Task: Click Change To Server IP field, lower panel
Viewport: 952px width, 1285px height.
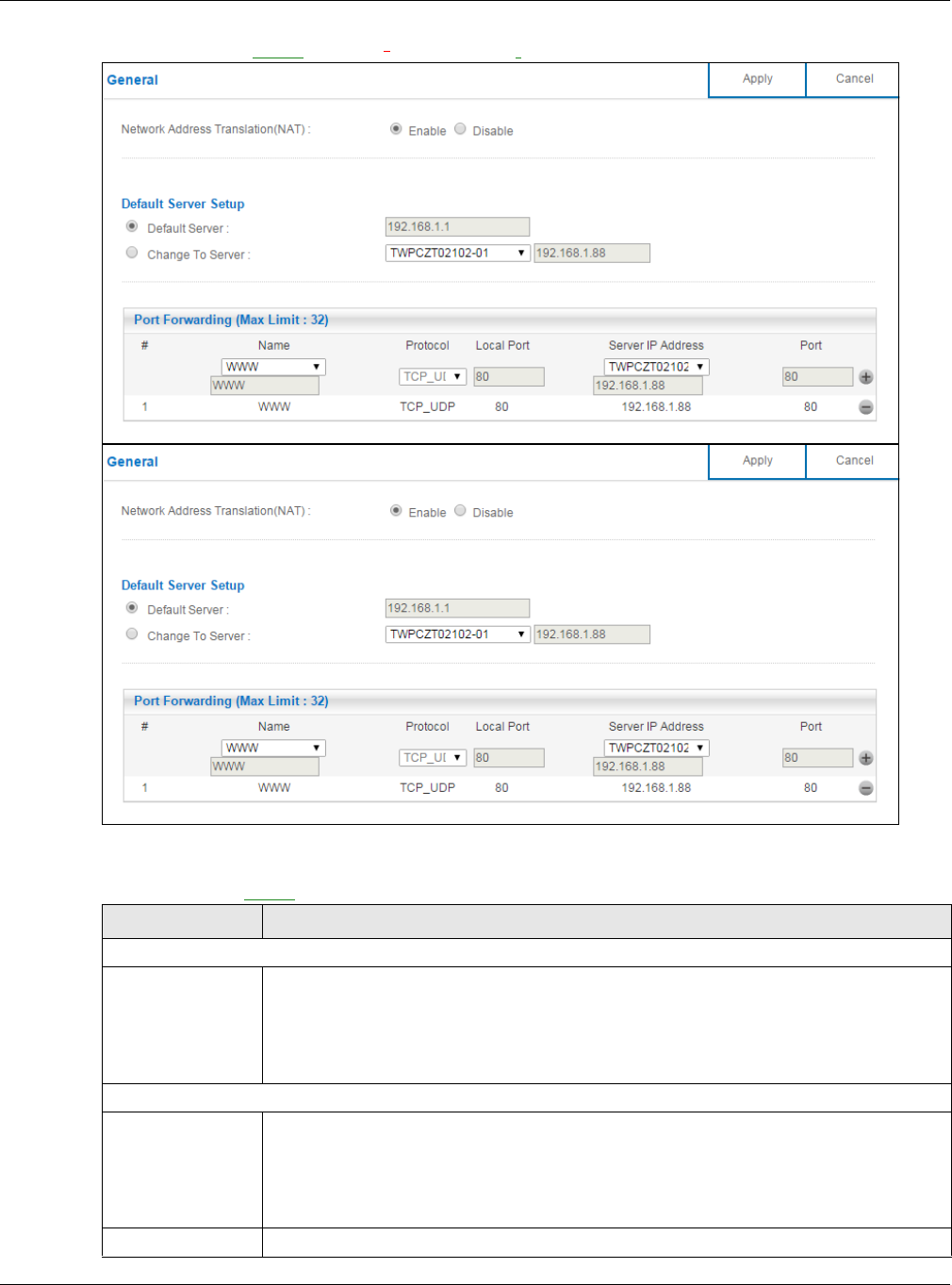Action: (592, 634)
